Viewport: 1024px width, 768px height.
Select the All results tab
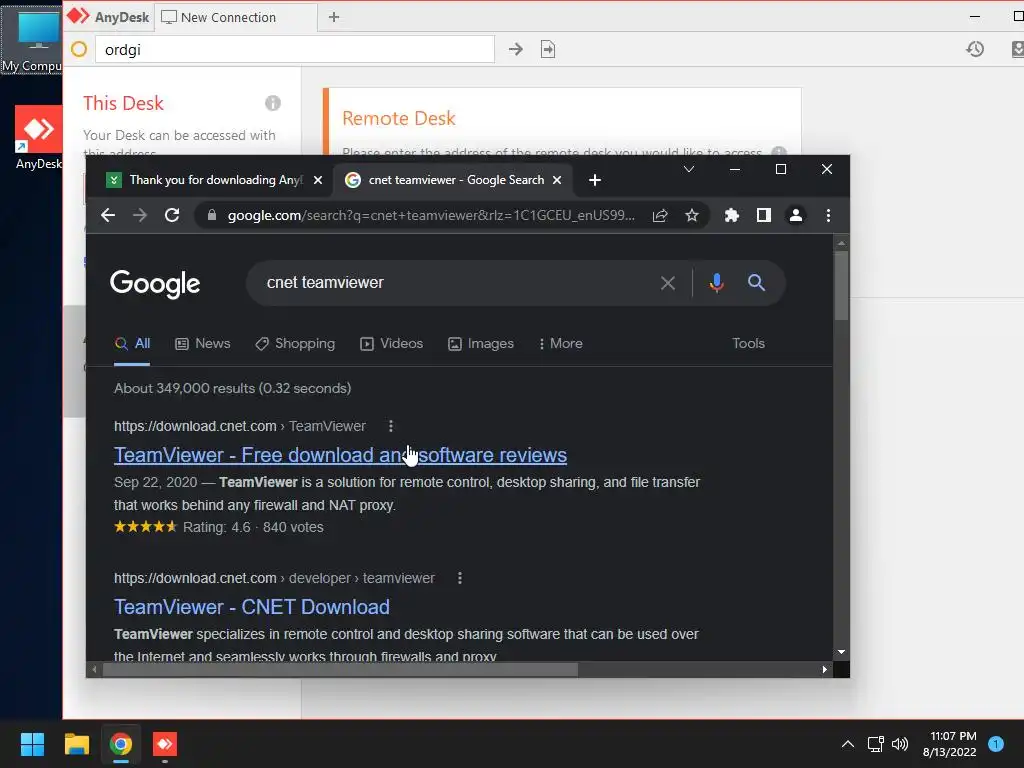[133, 344]
